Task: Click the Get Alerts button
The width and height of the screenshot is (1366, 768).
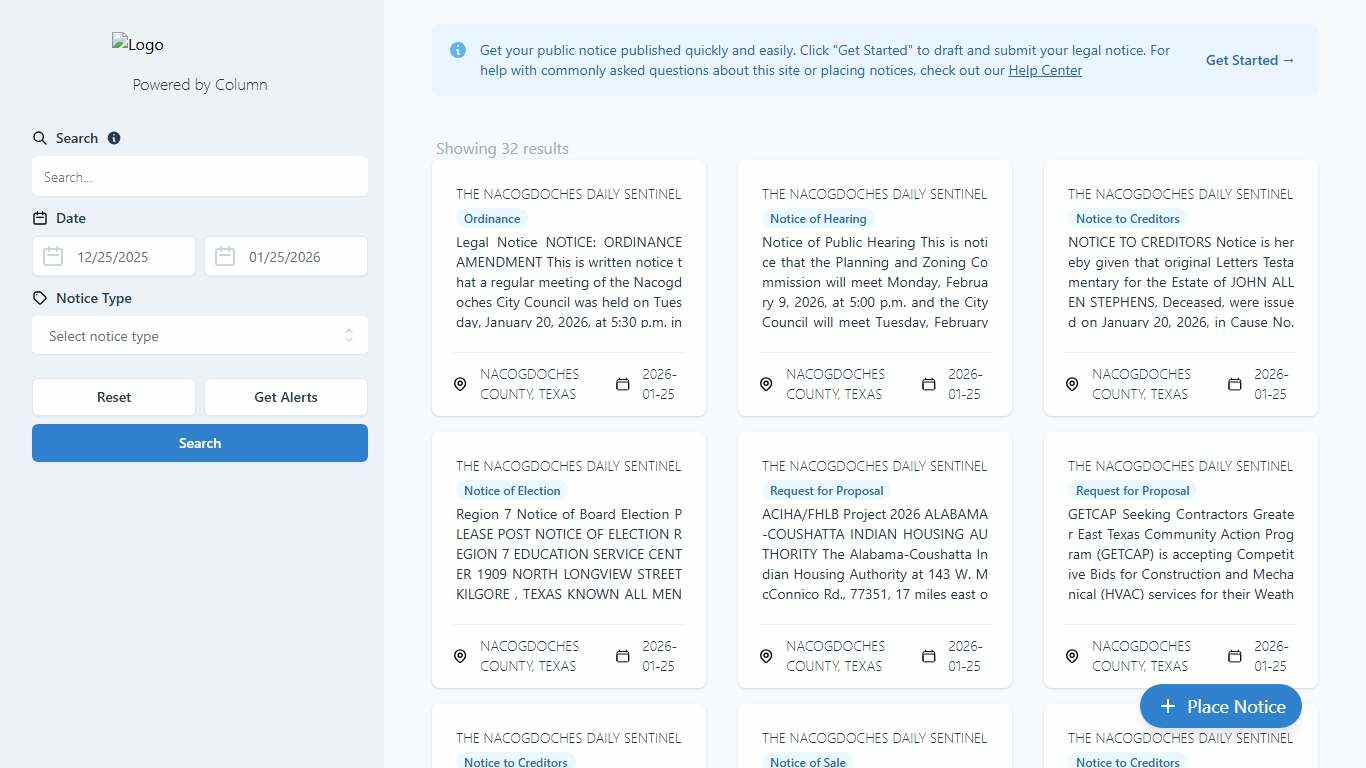Action: click(x=286, y=397)
